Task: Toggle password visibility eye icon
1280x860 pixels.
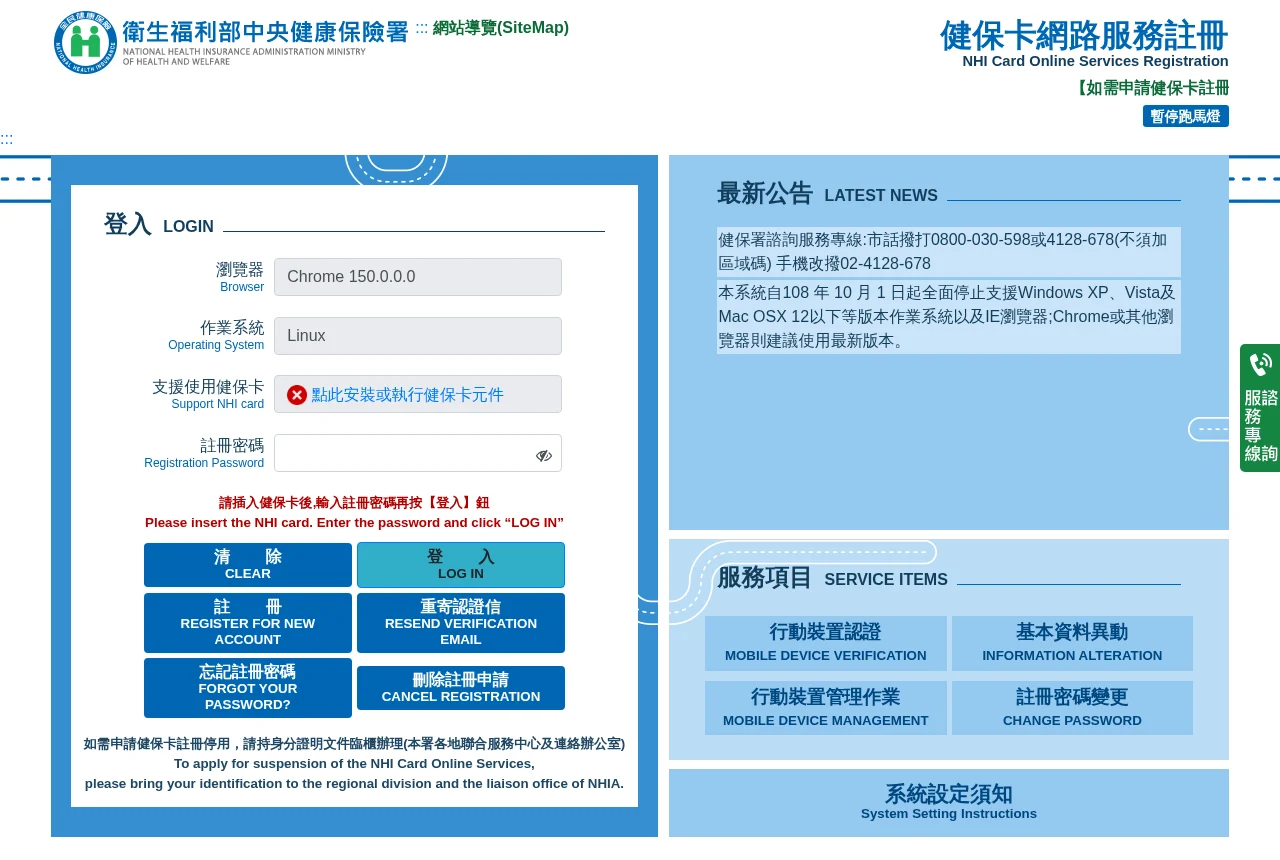Action: point(544,455)
